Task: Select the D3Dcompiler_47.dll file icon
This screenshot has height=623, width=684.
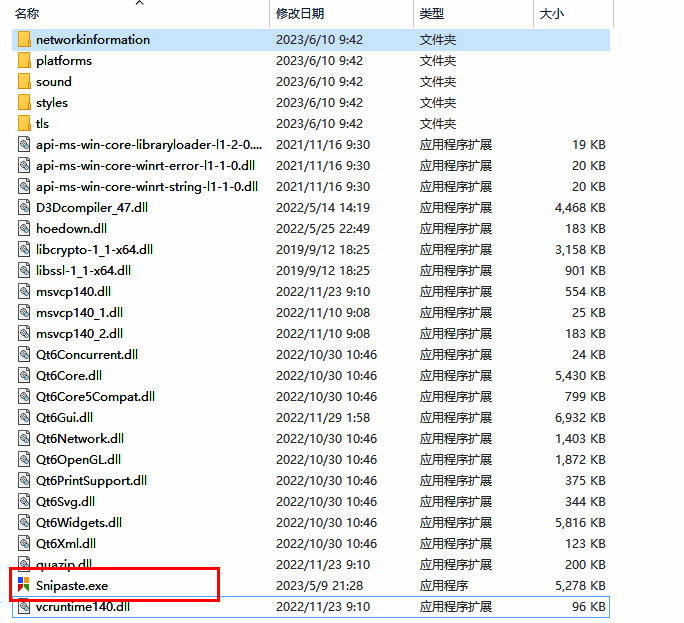Action: pyautogui.click(x=24, y=208)
